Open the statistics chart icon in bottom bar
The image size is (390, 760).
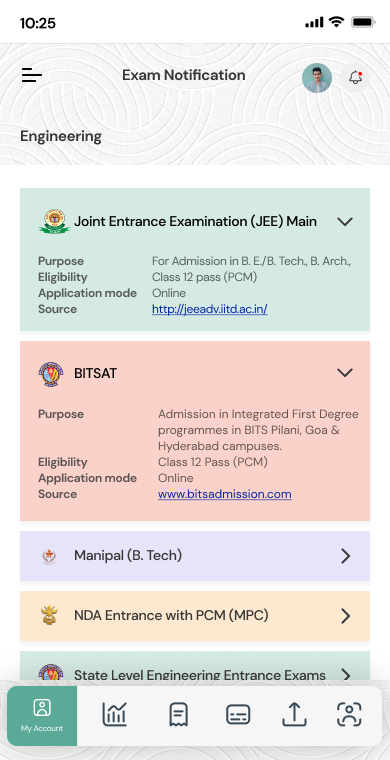click(114, 714)
